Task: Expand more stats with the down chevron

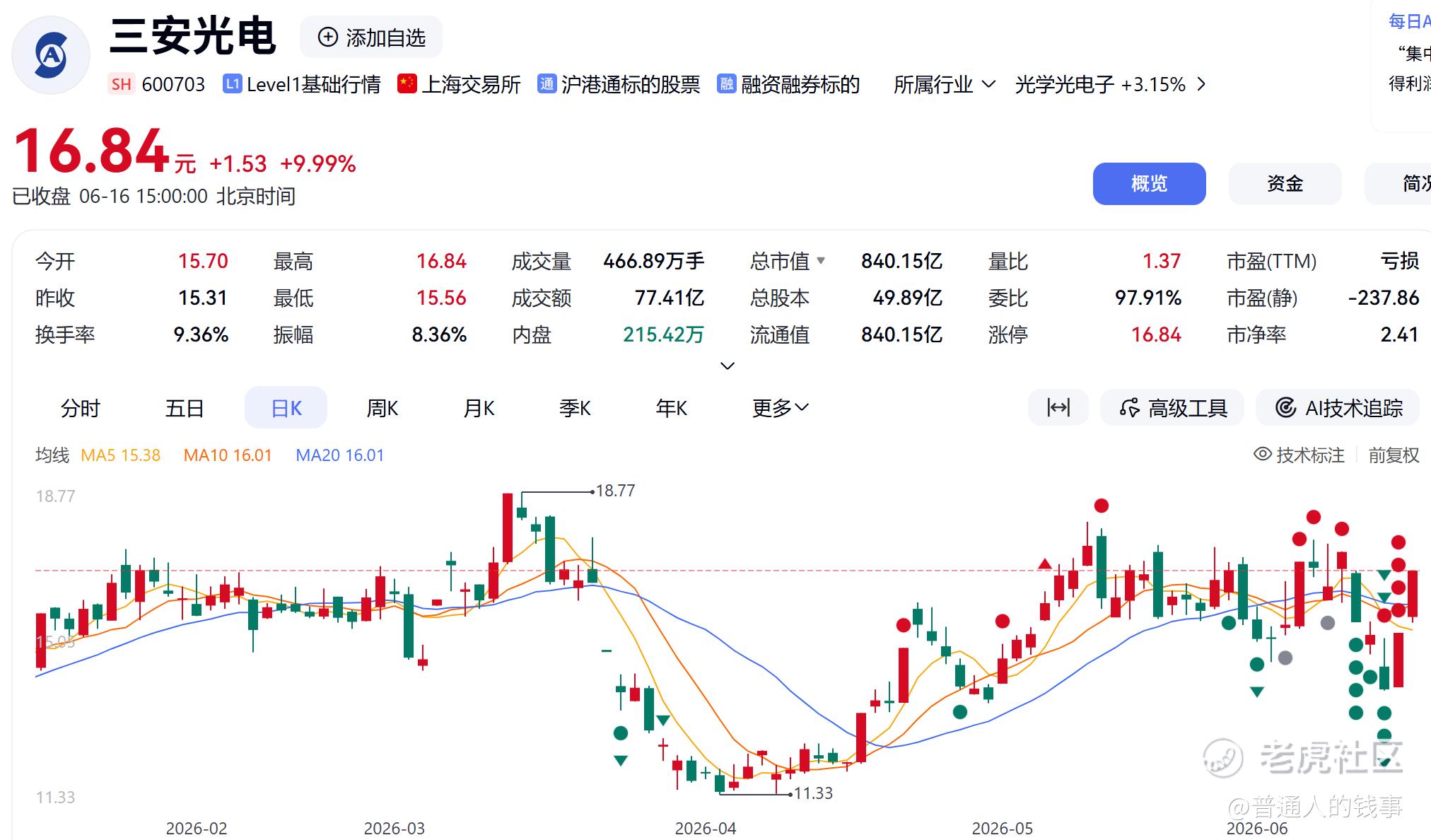Action: [x=727, y=366]
